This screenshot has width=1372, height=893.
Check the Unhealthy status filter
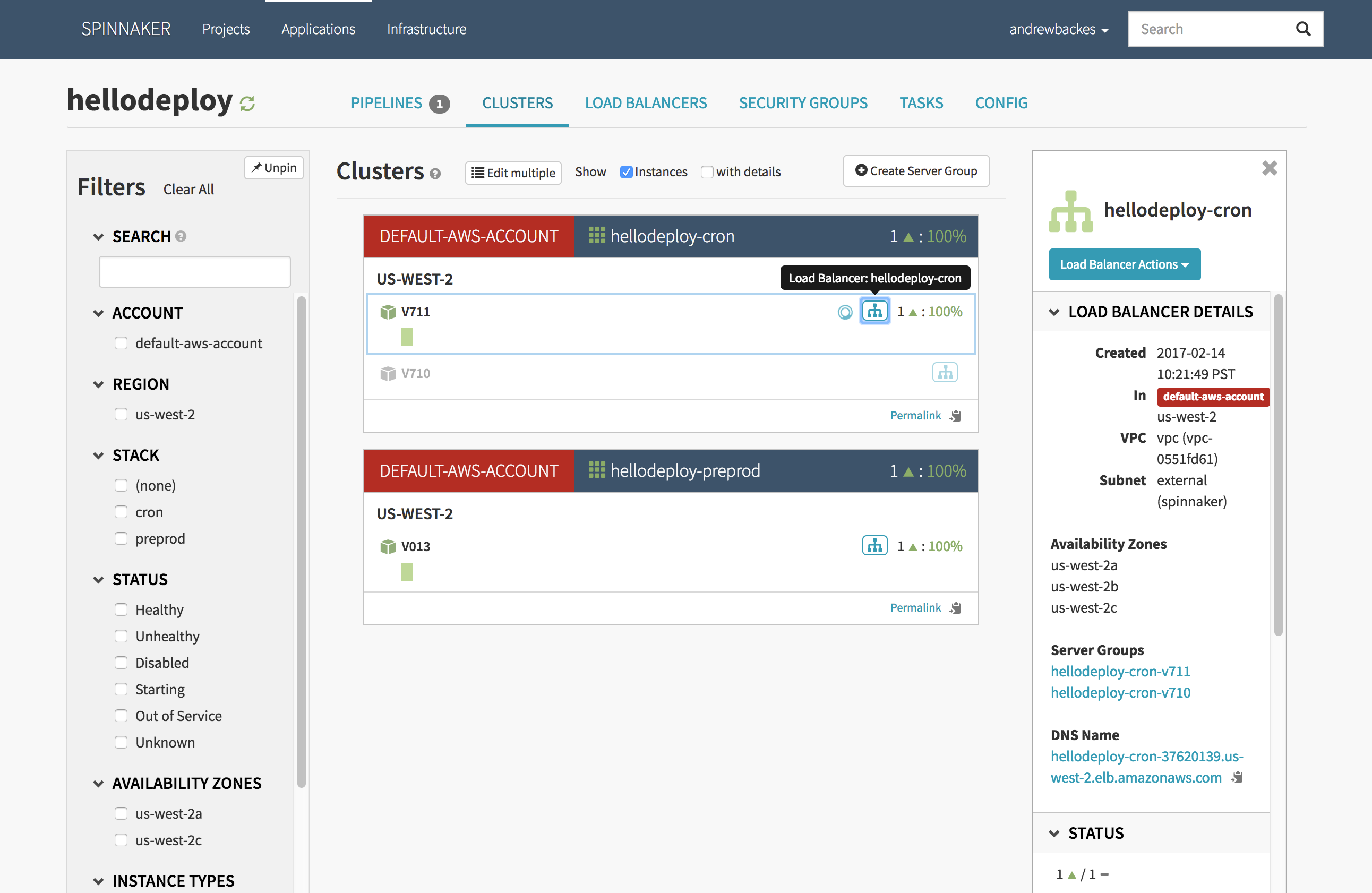click(121, 636)
